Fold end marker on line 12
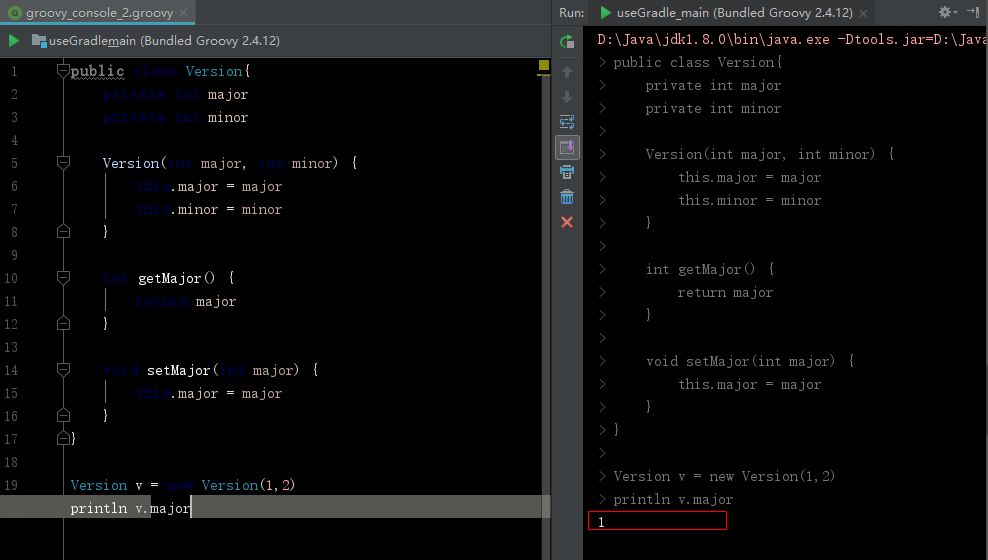Screen dimensions: 988x560 [x=63, y=324]
